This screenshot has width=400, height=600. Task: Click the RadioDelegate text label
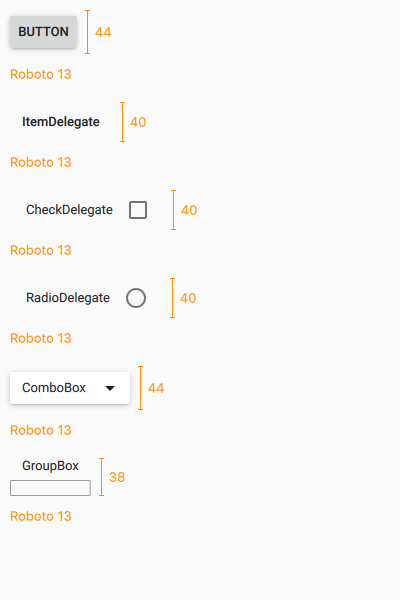tap(68, 298)
